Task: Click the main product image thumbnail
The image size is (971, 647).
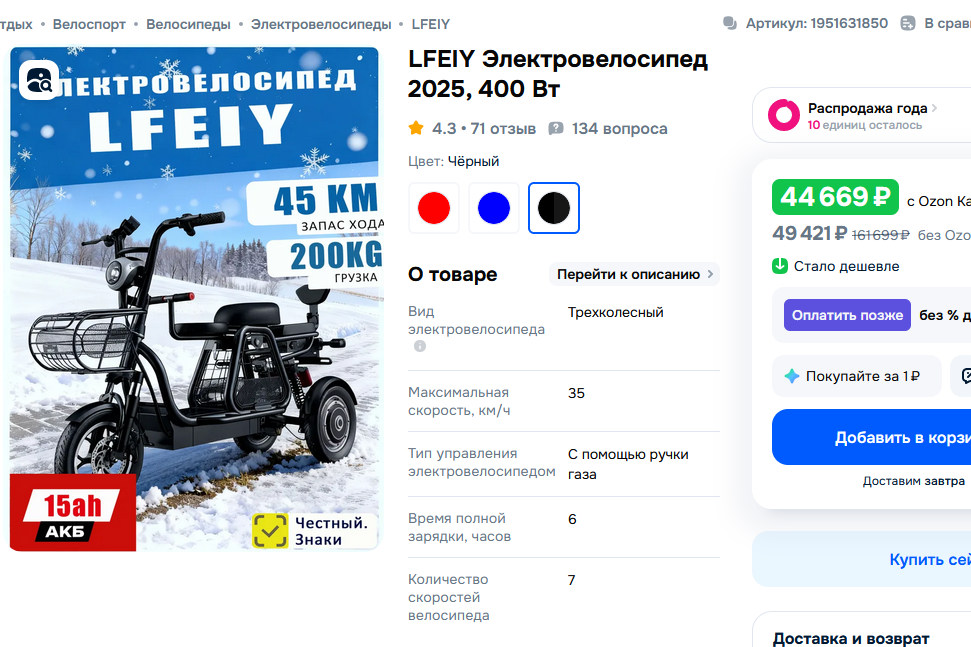Action: 194,299
